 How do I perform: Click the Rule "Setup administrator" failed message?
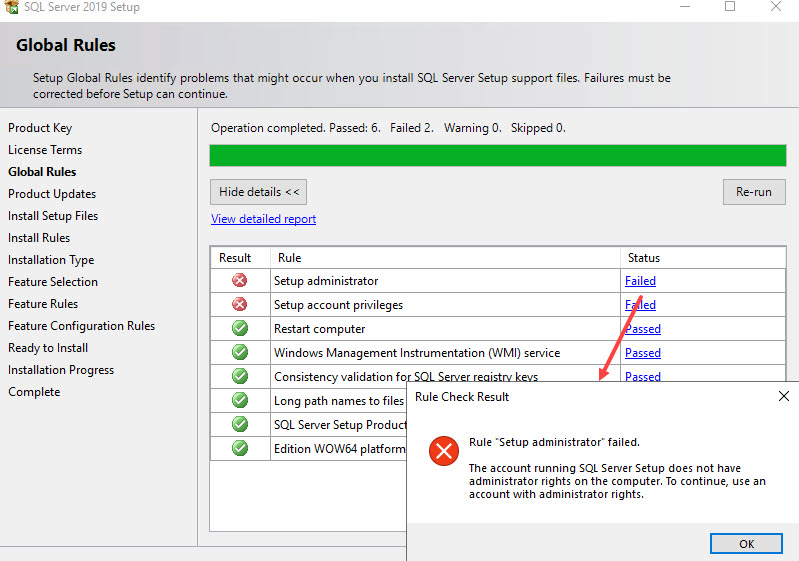pyautogui.click(x=554, y=442)
